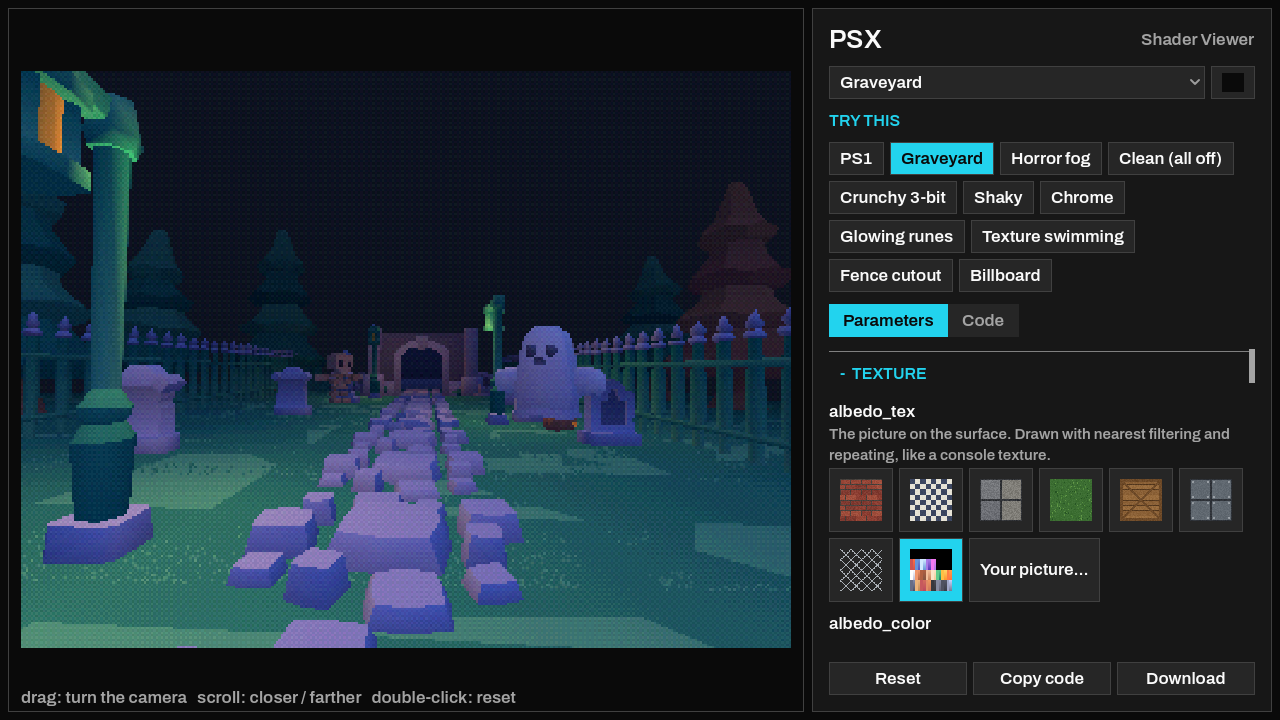
Task: Apply the Graveyard preset
Action: click(x=942, y=158)
